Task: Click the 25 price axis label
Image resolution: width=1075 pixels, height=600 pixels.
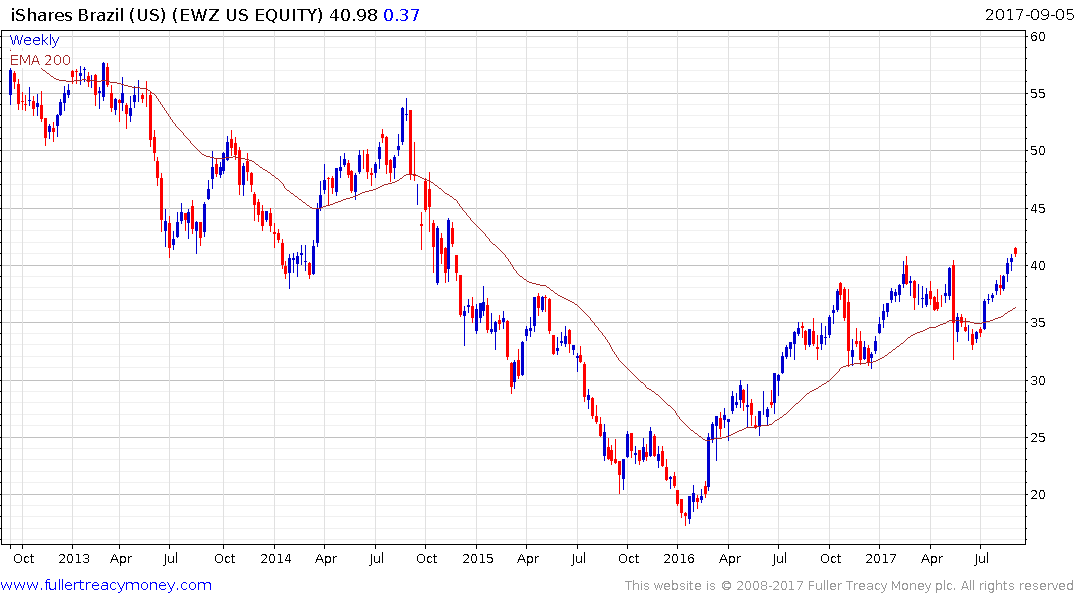Action: tap(1037, 437)
